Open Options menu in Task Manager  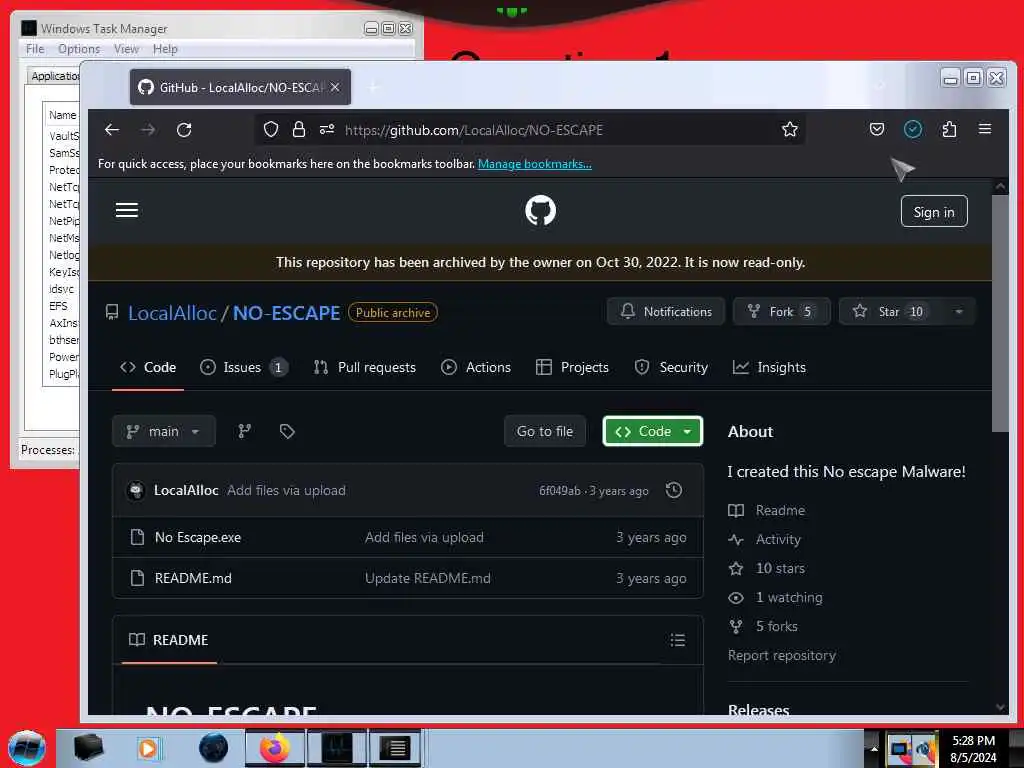(x=79, y=49)
